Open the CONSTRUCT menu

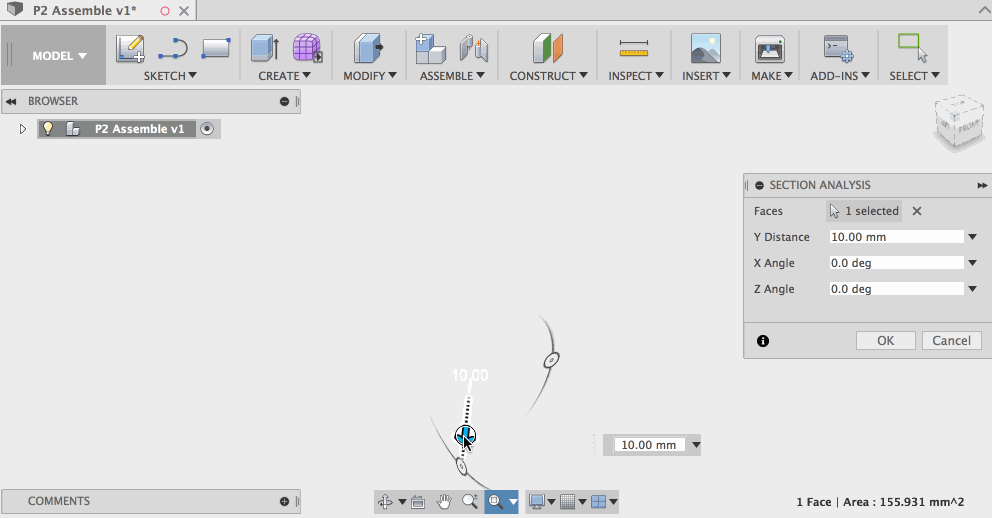coord(549,76)
